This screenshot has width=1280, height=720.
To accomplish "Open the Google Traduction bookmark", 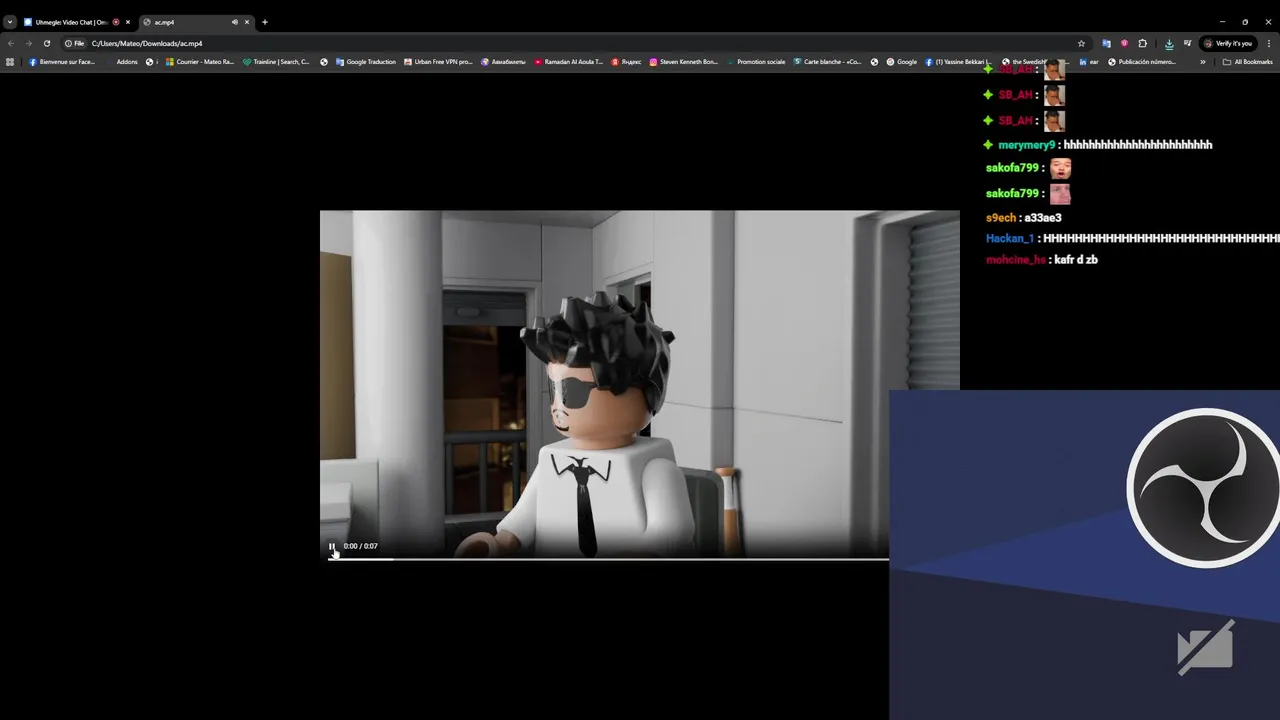I will tap(366, 62).
